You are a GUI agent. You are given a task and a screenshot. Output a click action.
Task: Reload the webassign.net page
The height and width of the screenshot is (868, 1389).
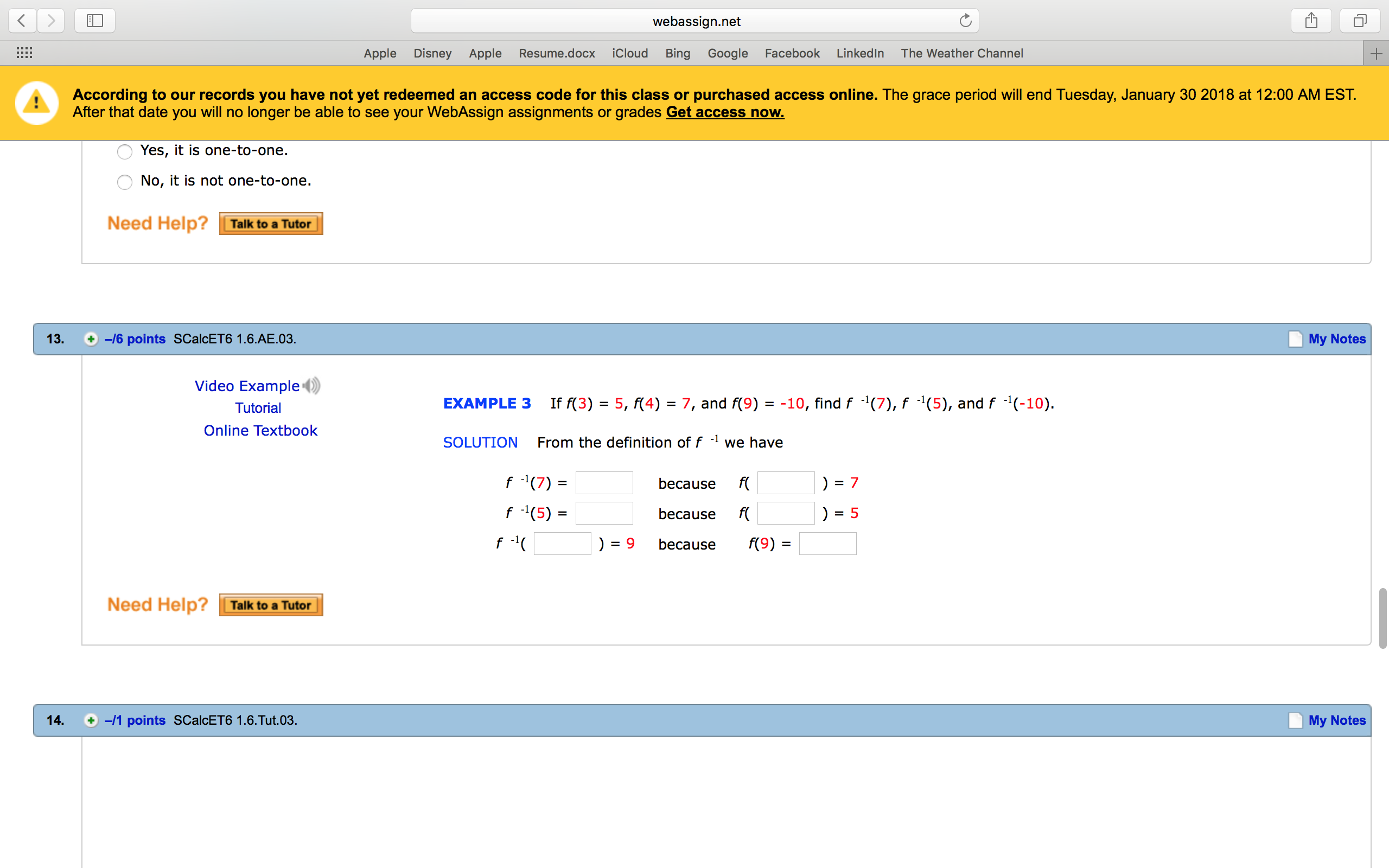[965, 21]
